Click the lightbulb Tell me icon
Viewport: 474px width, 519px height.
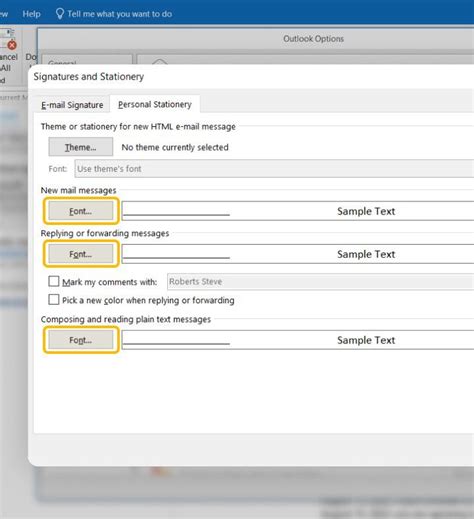pyautogui.click(x=60, y=14)
